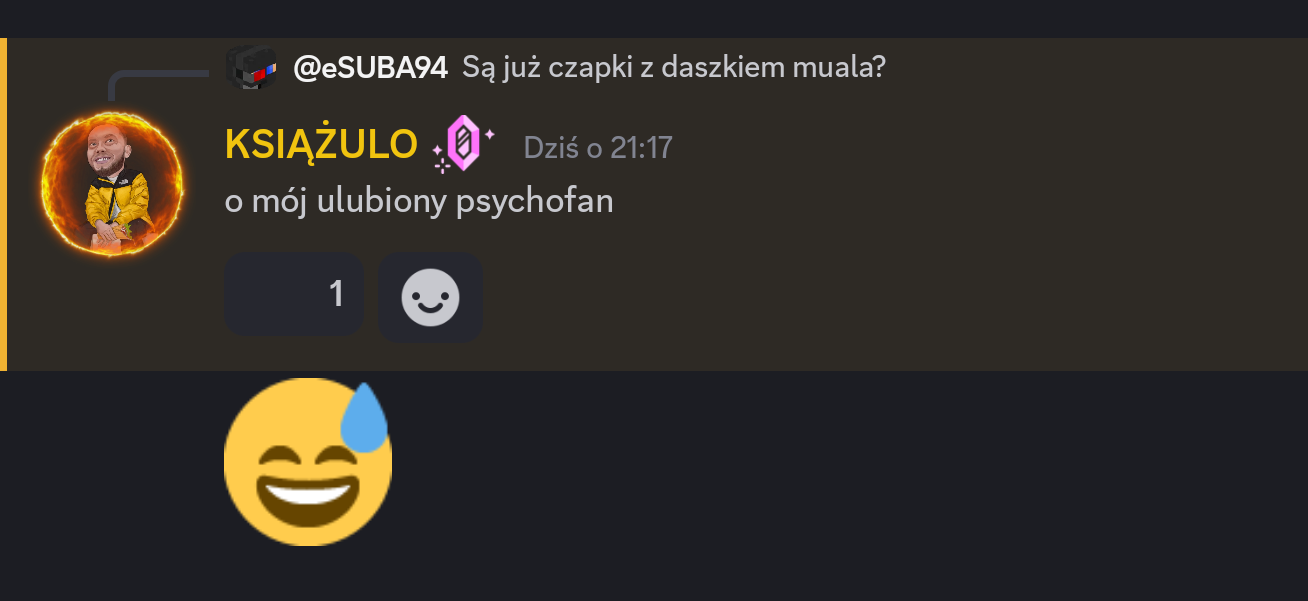Click the pink gem role icon beside KSIĄŻULO

[464, 143]
